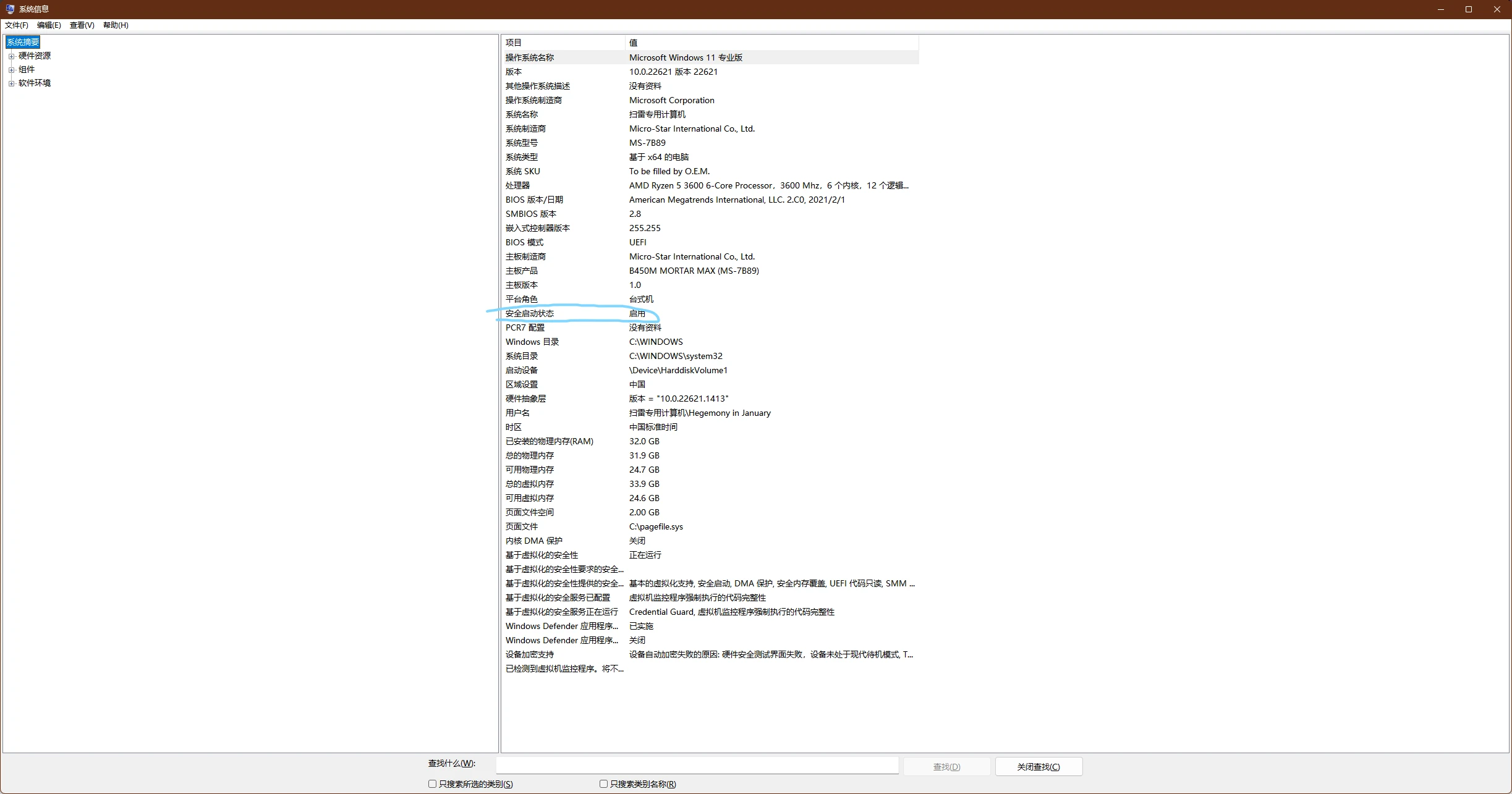Viewport: 1512px width, 794px height.
Task: Click the Microsoft Corporation value
Action: 671,100
